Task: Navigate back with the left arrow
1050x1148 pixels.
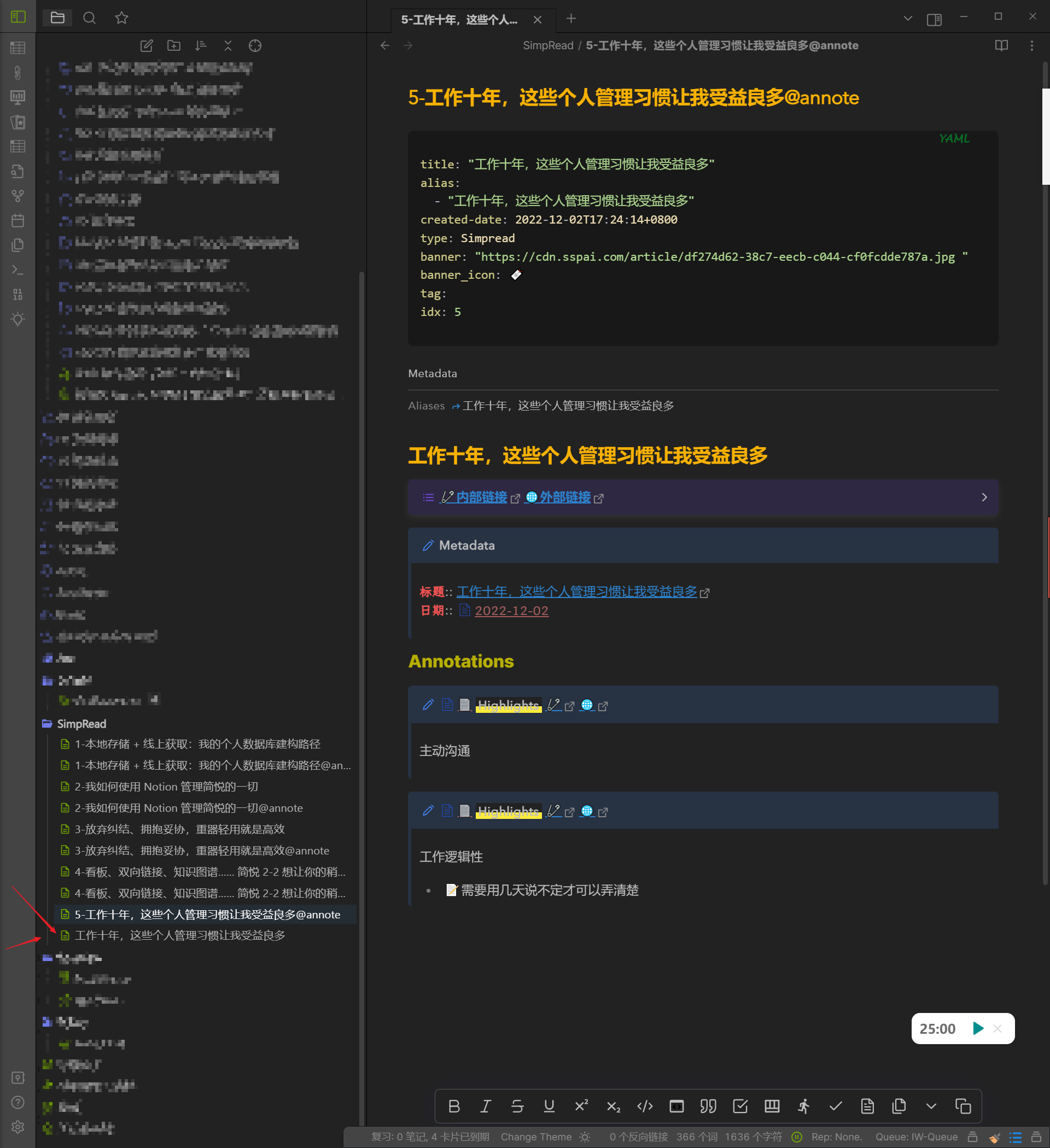Action: tap(385, 45)
